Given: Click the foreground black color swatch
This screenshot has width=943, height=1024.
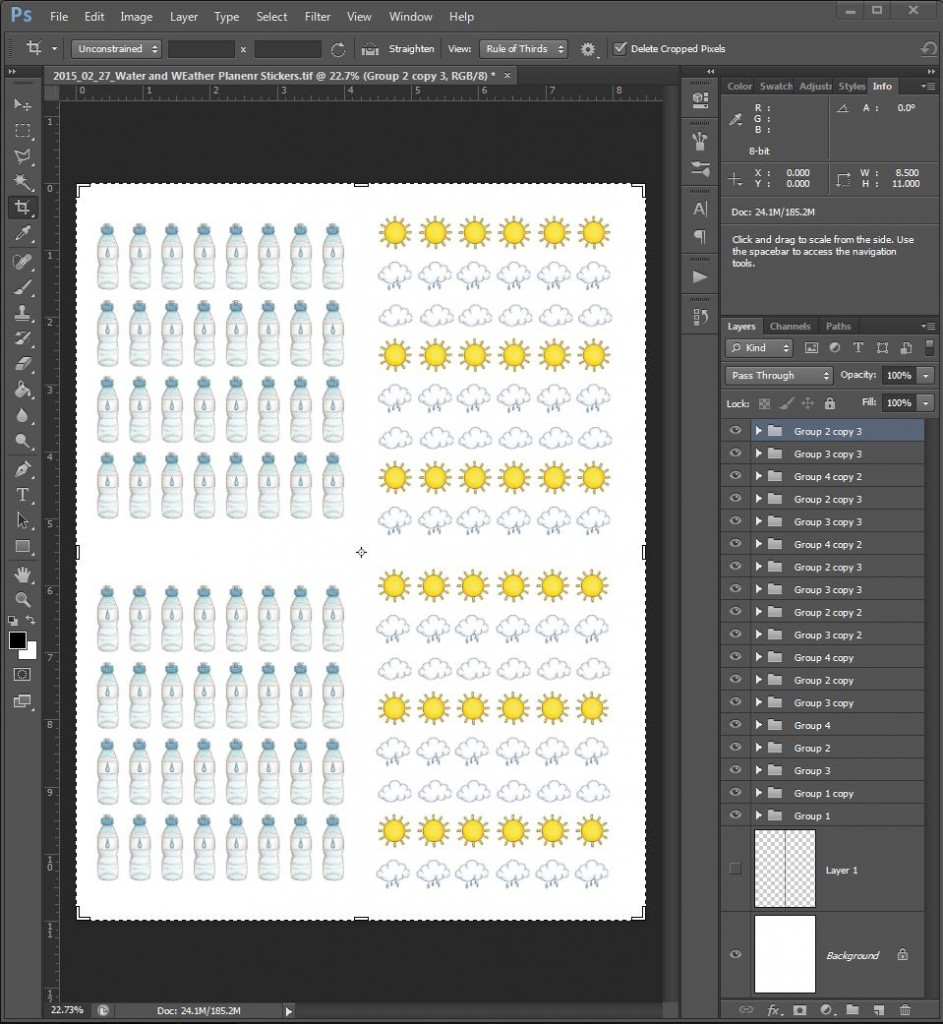Looking at the screenshot, I should [x=17, y=640].
